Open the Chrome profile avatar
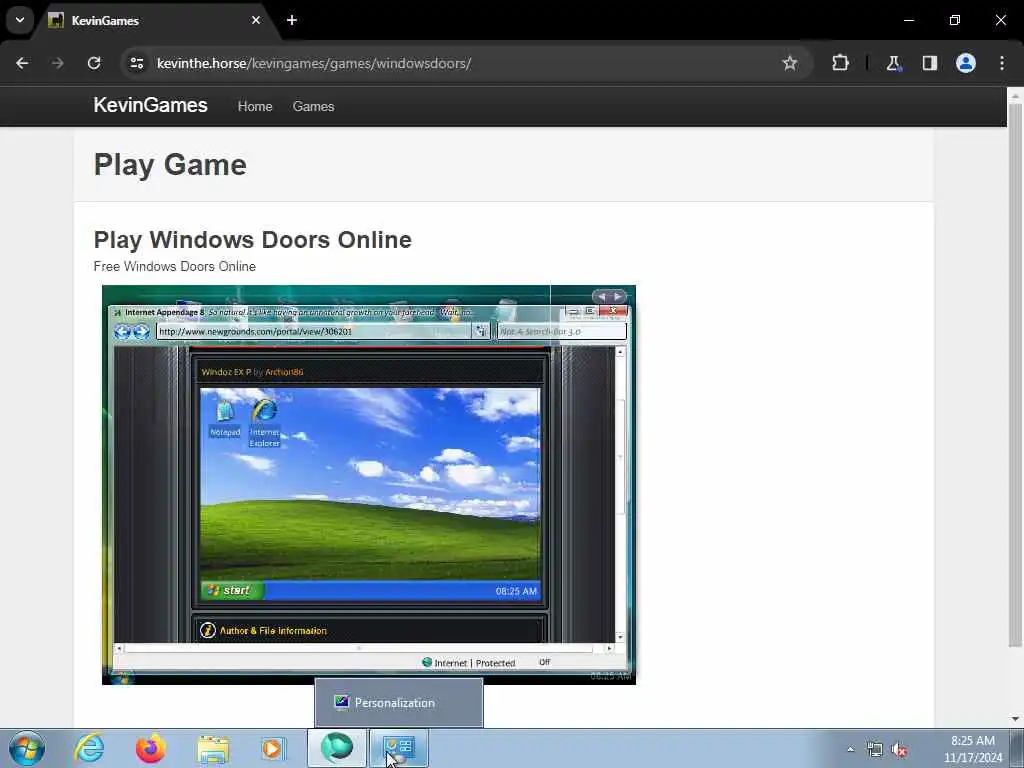 [966, 63]
